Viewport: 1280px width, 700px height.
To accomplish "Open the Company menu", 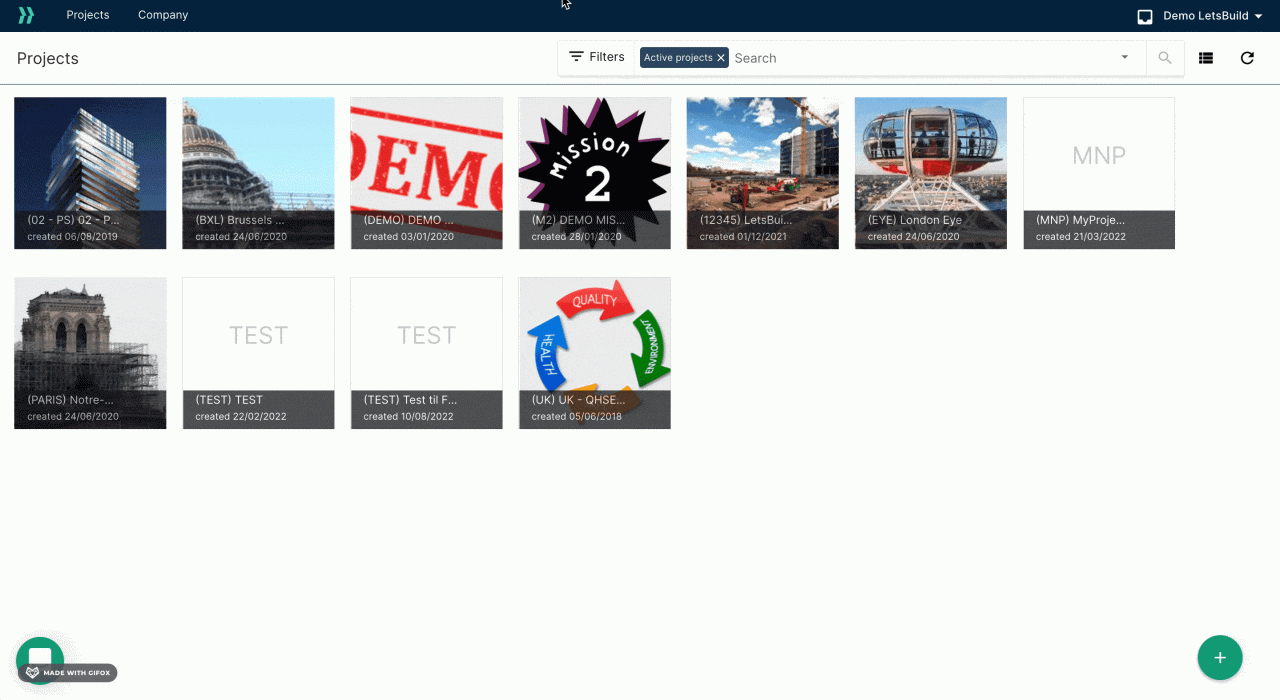I will [x=163, y=15].
